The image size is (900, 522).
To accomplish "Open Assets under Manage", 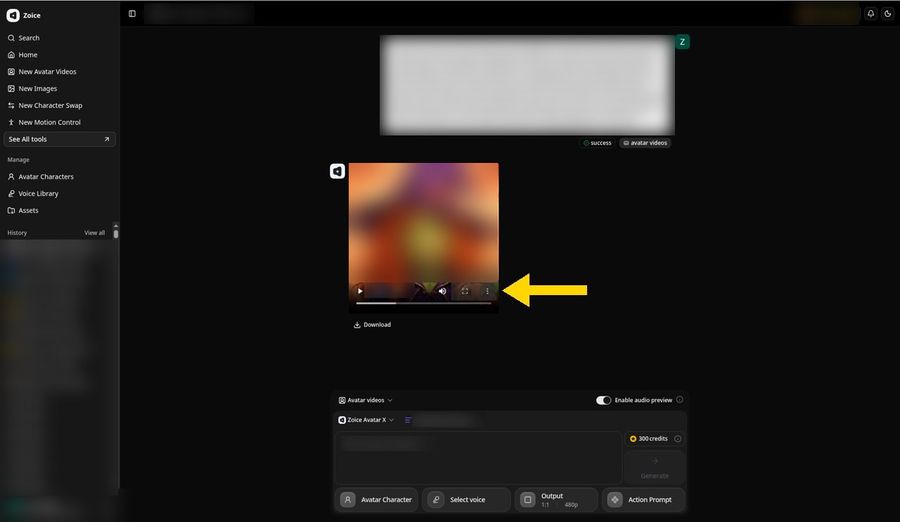I will [23, 211].
